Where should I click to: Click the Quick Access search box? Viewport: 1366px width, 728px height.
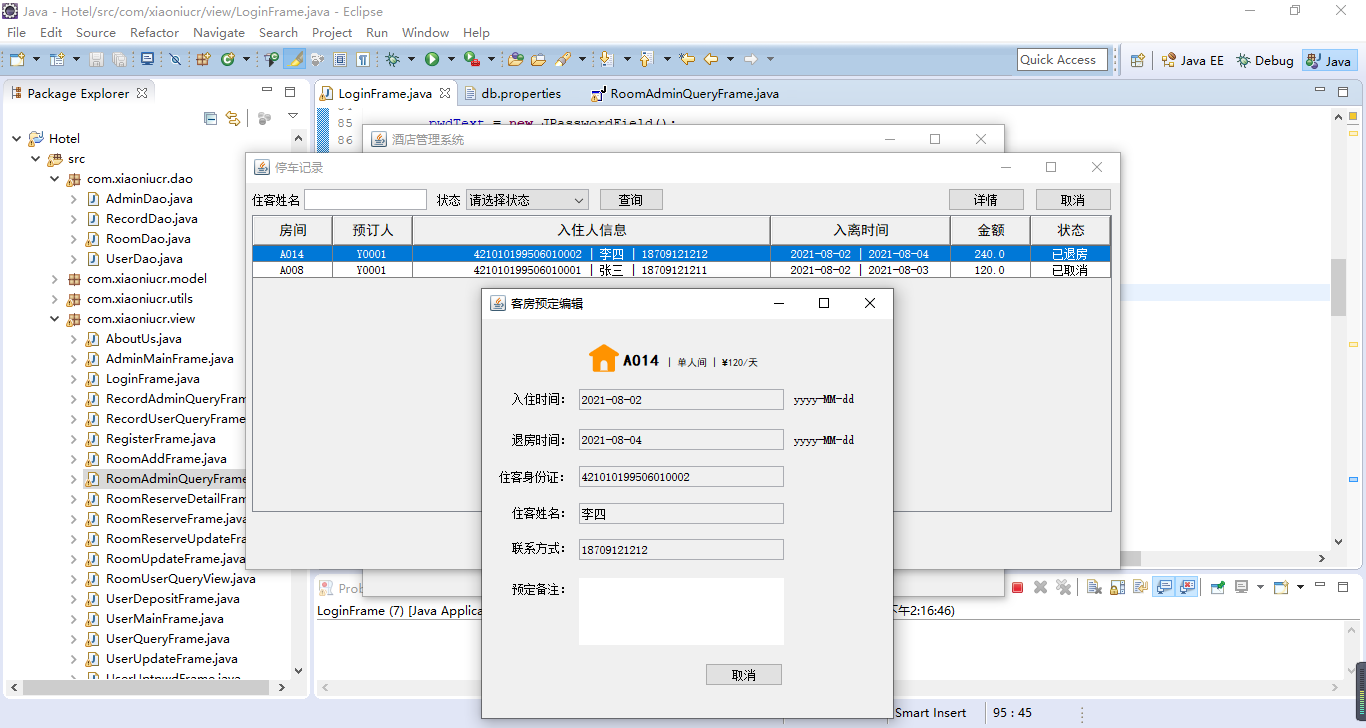click(x=1062, y=60)
